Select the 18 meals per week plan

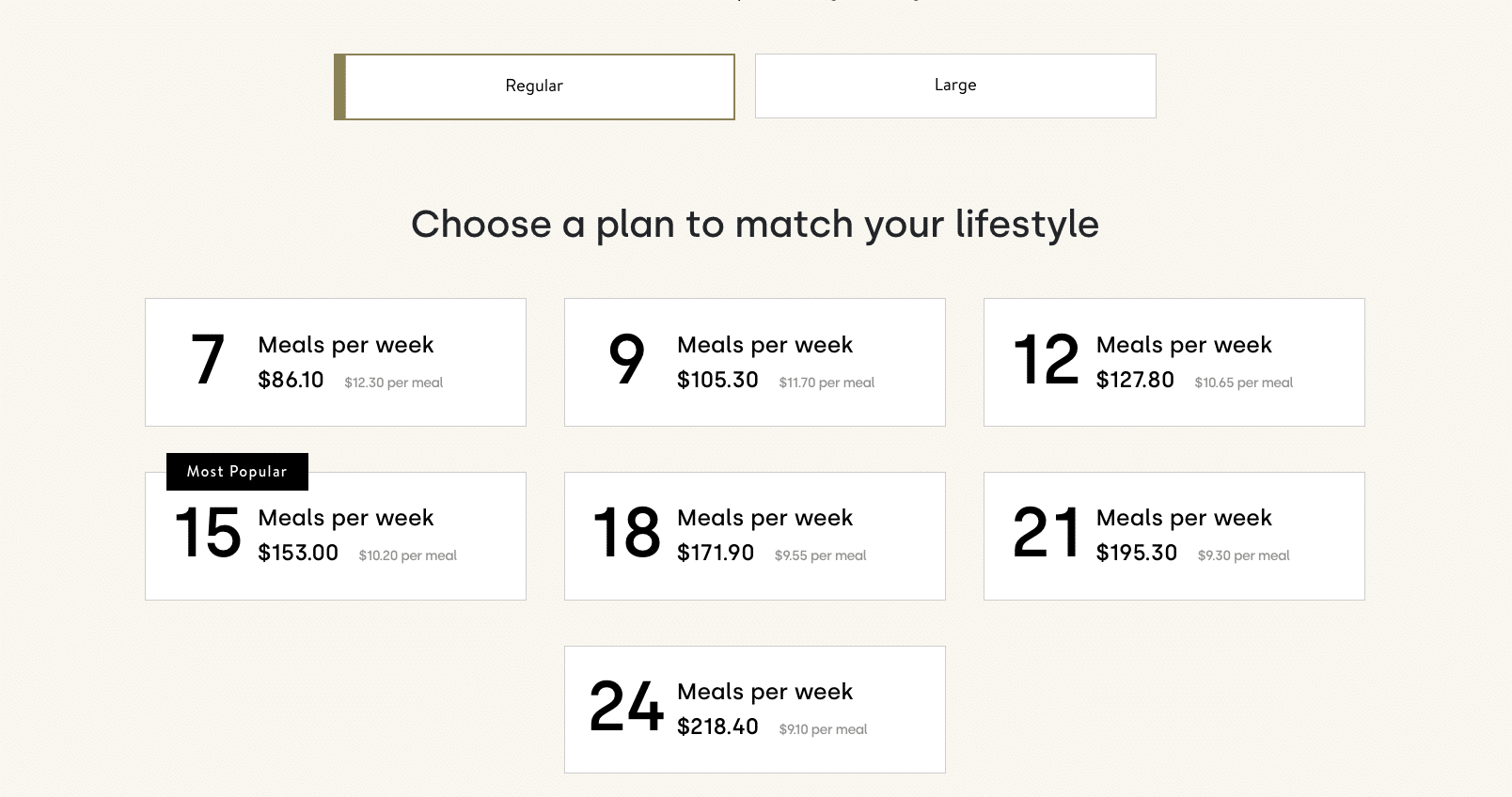(x=754, y=536)
